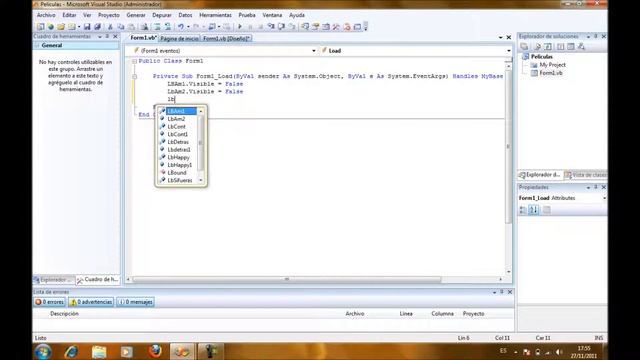Close the Cuadro de herramientas panel

tap(116, 37)
